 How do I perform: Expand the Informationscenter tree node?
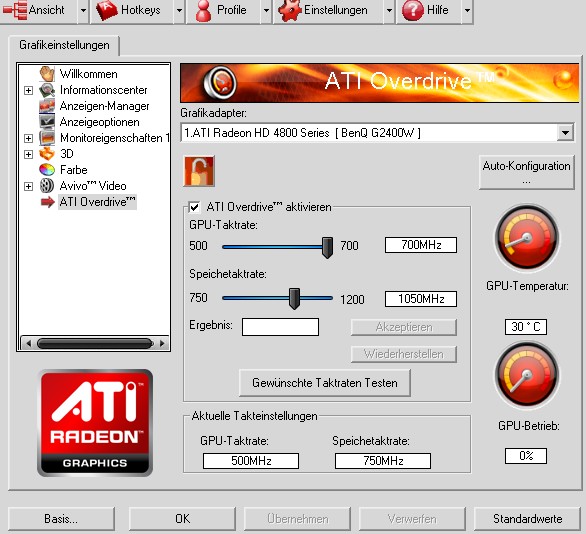[x=28, y=90]
